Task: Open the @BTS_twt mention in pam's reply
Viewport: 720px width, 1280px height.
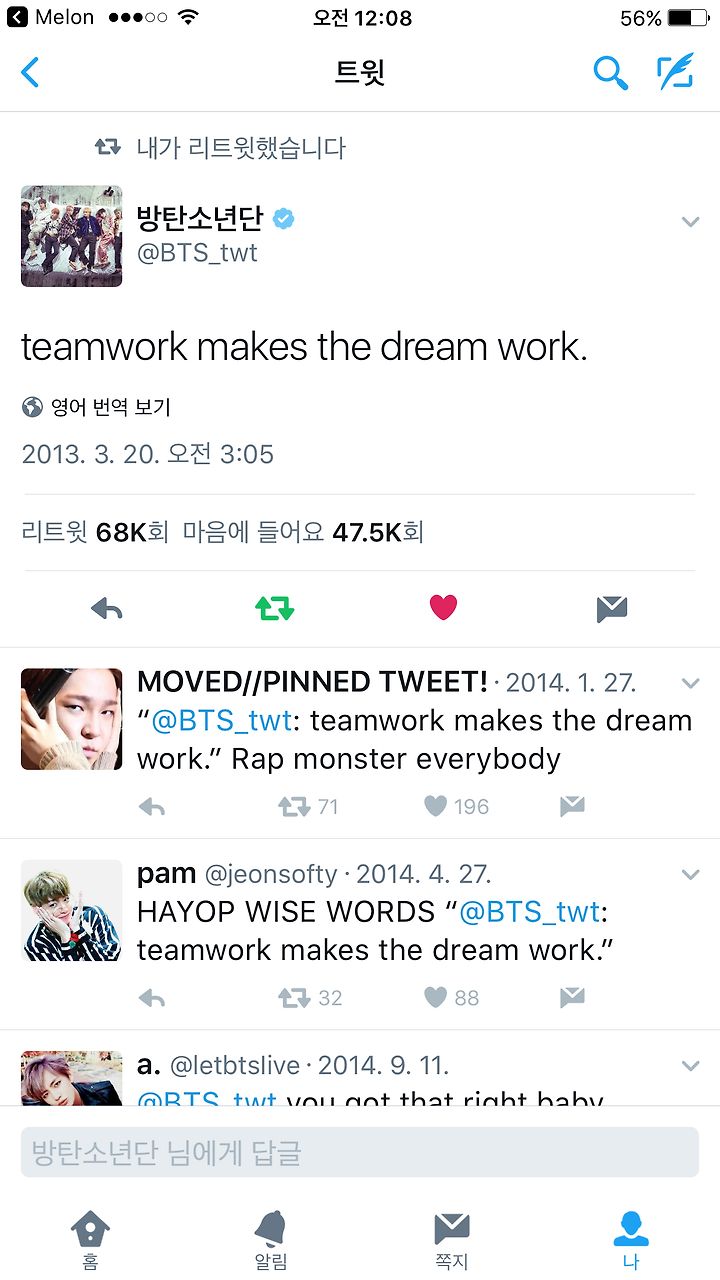Action: [529, 912]
